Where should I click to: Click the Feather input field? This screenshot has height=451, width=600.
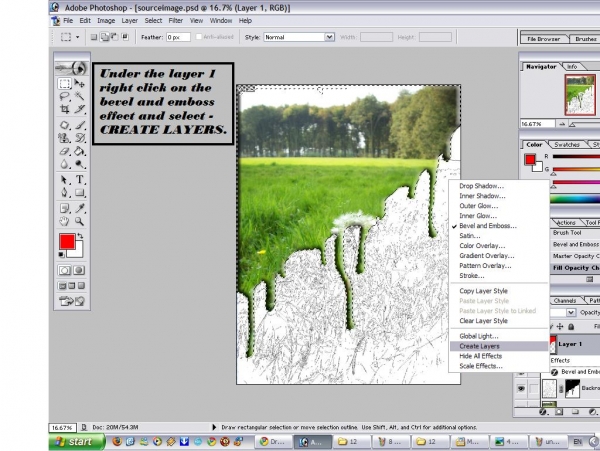(178, 37)
